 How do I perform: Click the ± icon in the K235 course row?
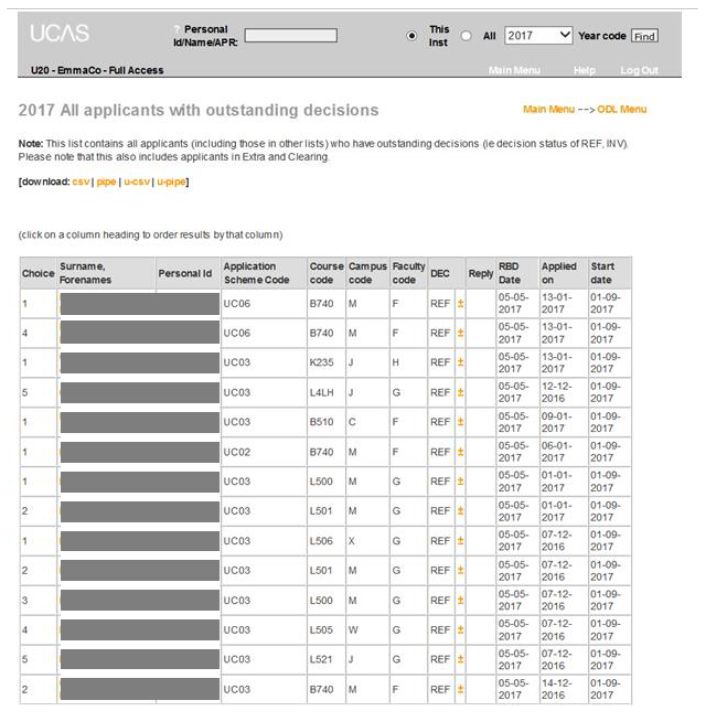coord(461,362)
